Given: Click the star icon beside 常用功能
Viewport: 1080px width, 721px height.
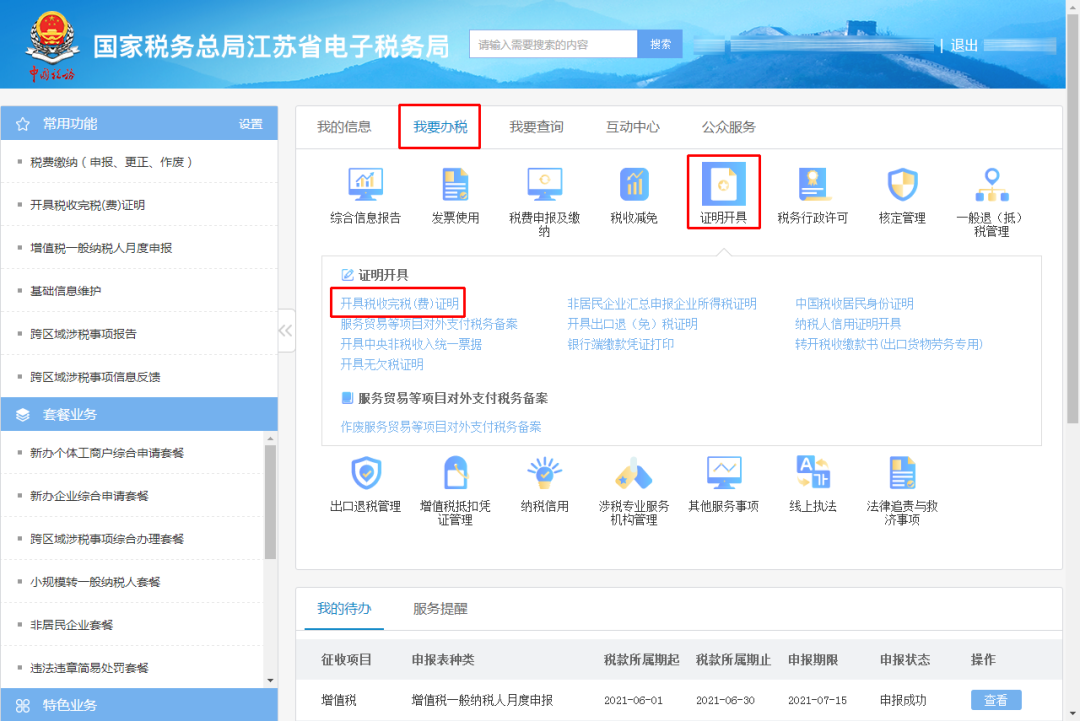Looking at the screenshot, I should tap(23, 124).
